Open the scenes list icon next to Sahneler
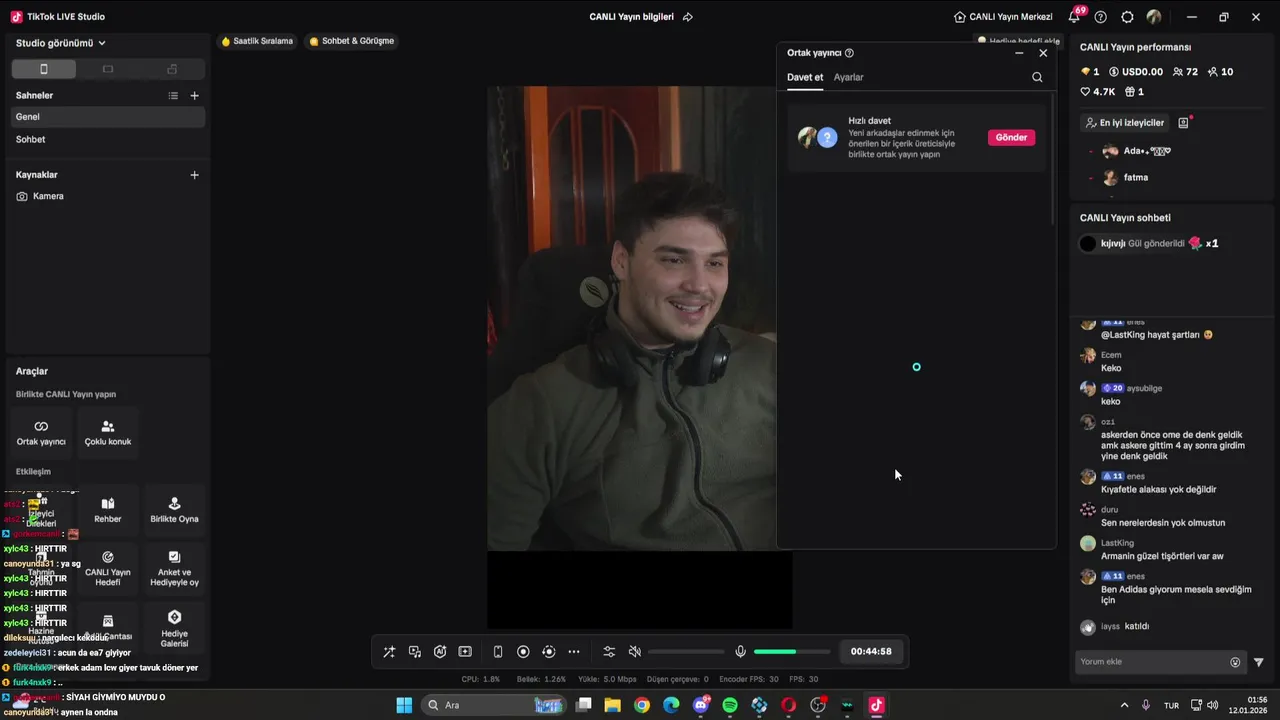1280x720 pixels. 173,96
